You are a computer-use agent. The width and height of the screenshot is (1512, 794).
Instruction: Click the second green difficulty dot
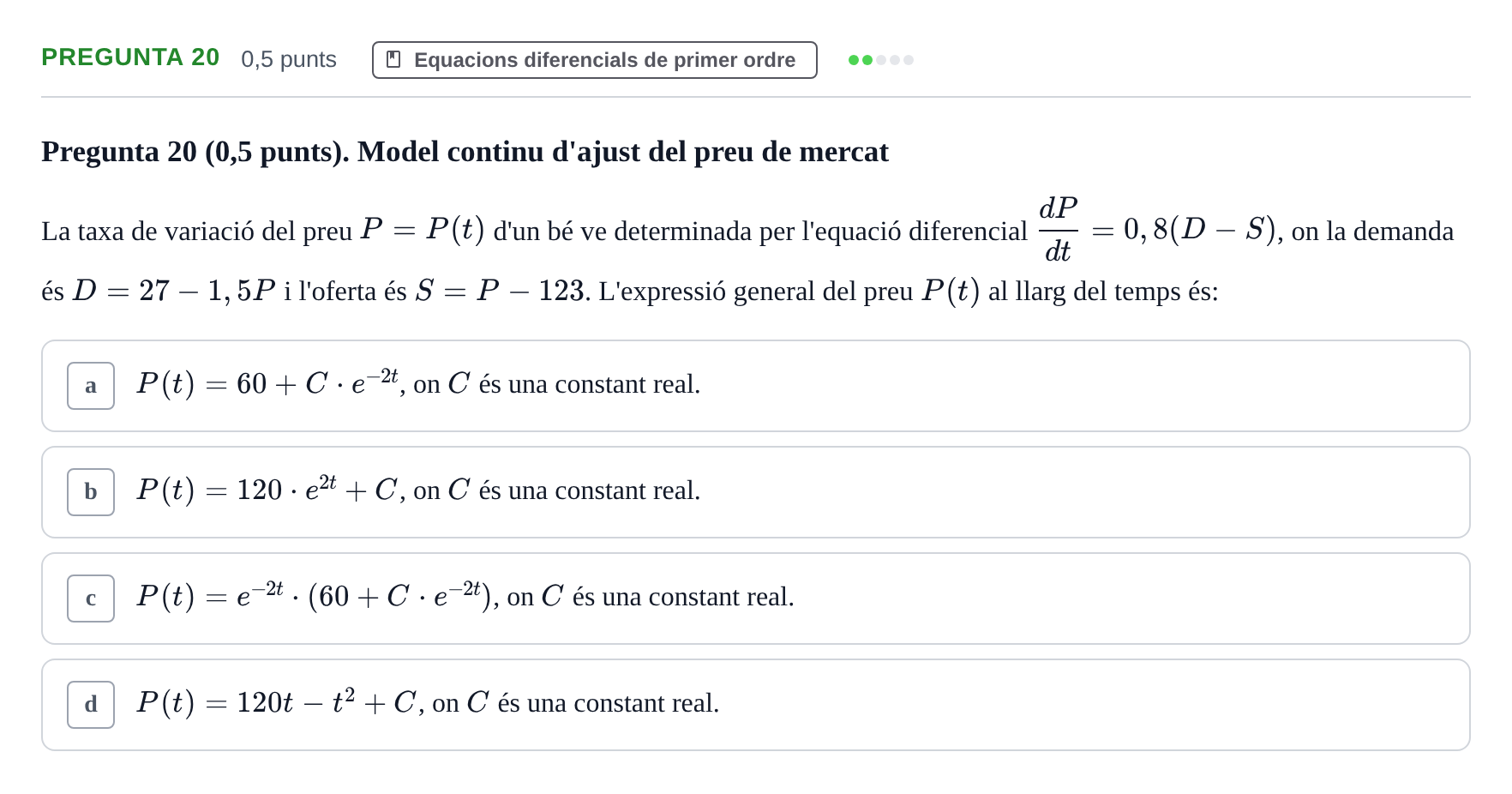click(867, 60)
